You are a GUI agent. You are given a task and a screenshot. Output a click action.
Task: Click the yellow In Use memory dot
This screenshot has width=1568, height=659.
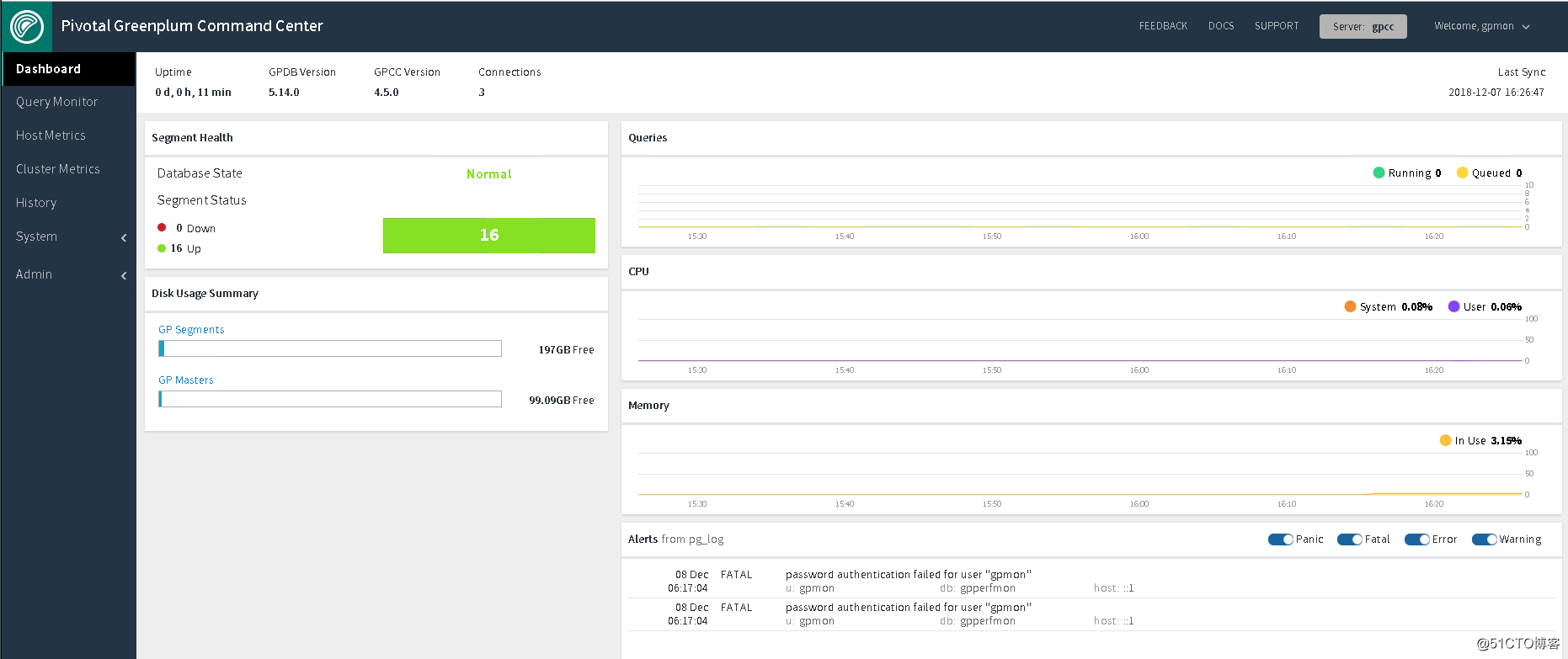pyautogui.click(x=1445, y=440)
